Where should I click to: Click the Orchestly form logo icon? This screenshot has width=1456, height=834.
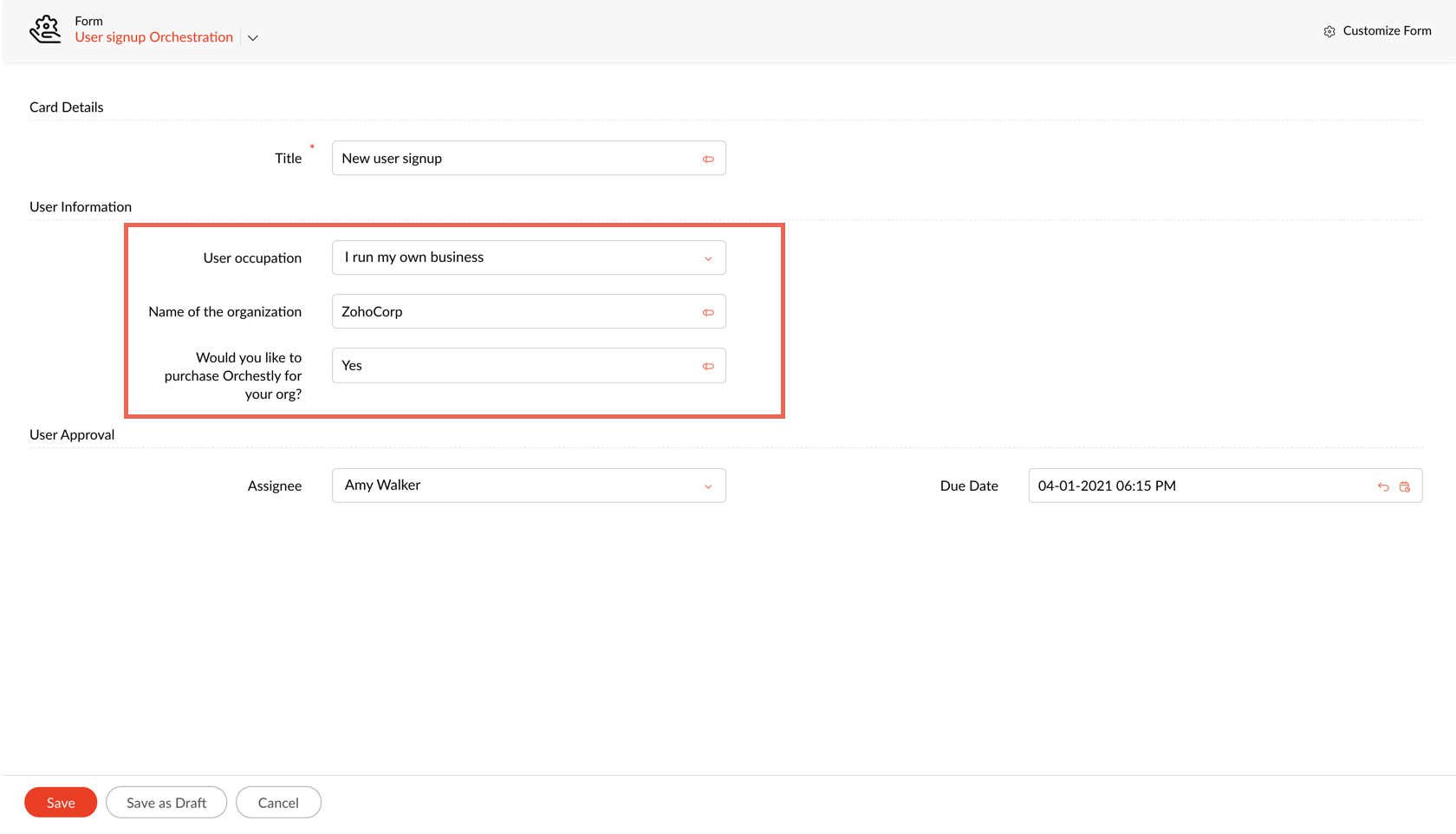pos(45,29)
